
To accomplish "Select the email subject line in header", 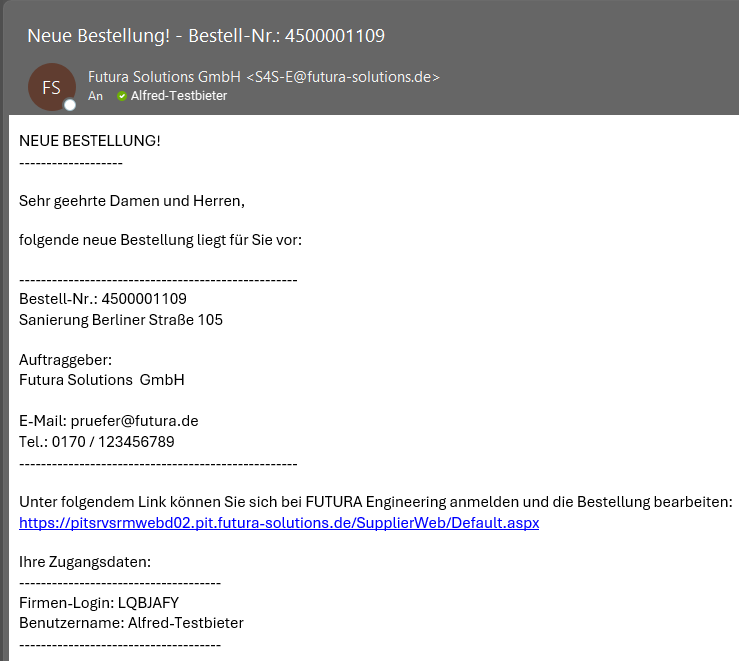I will [x=205, y=36].
